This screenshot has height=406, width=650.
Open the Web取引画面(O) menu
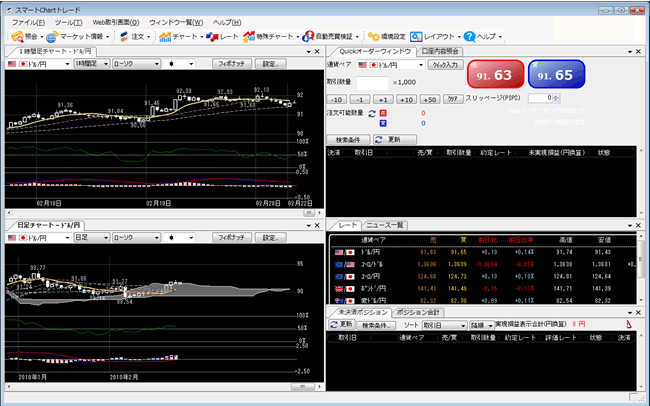coord(116,22)
